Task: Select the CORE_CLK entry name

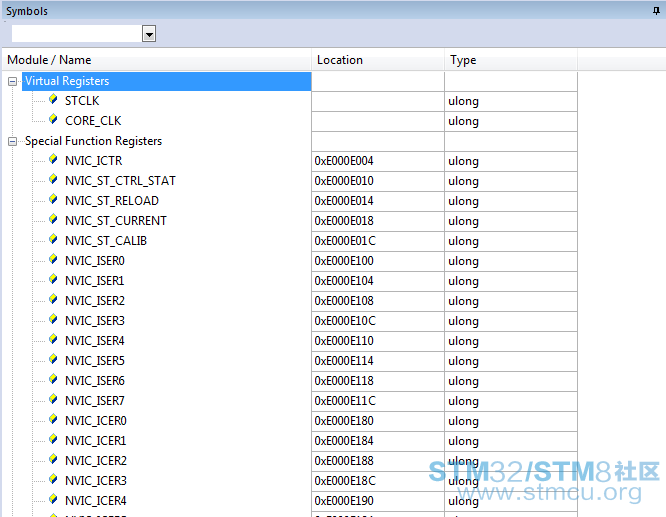Action: [93, 121]
